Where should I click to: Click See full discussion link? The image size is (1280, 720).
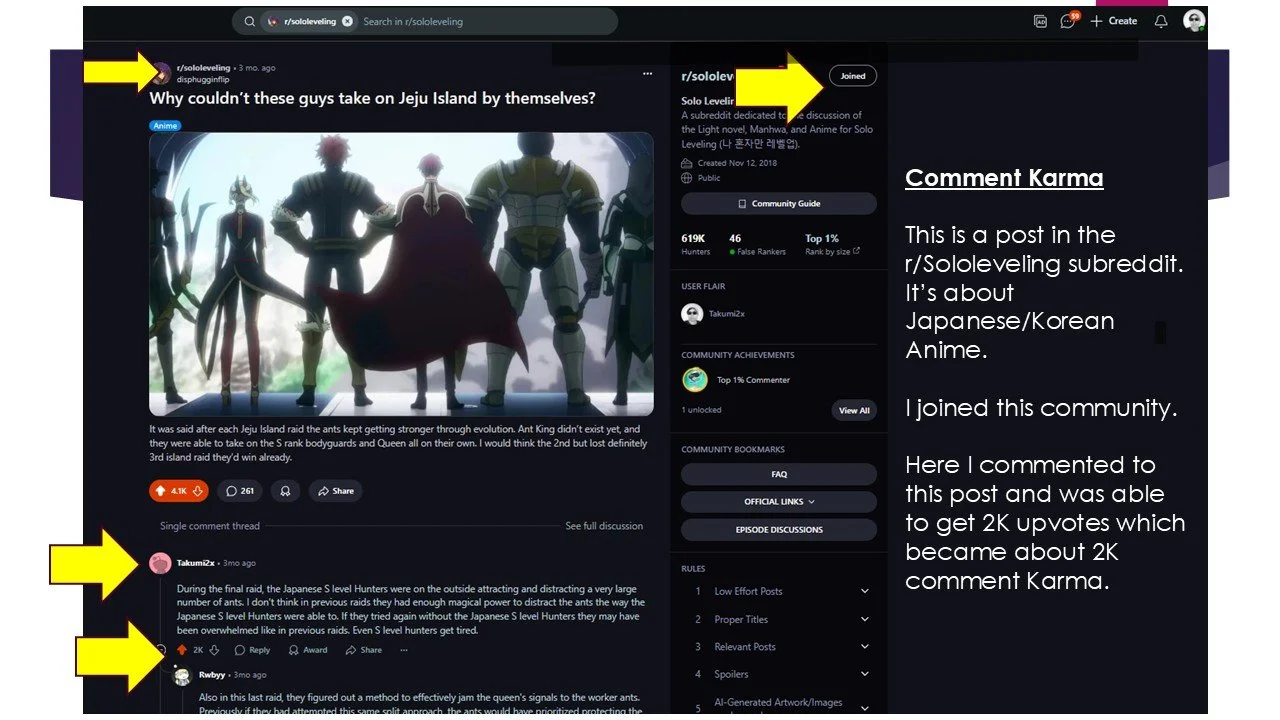click(x=604, y=526)
